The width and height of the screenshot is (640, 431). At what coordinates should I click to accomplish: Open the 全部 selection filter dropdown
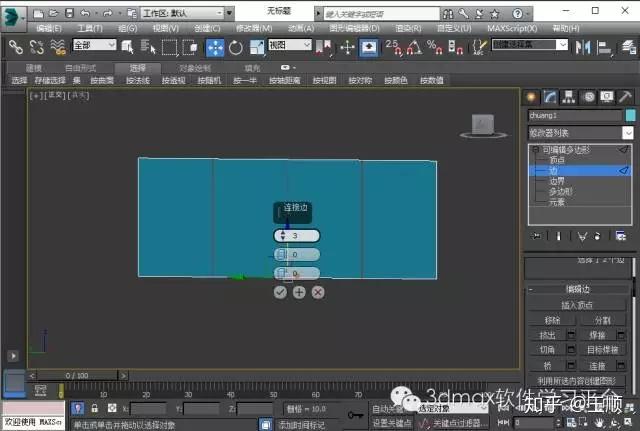point(94,44)
